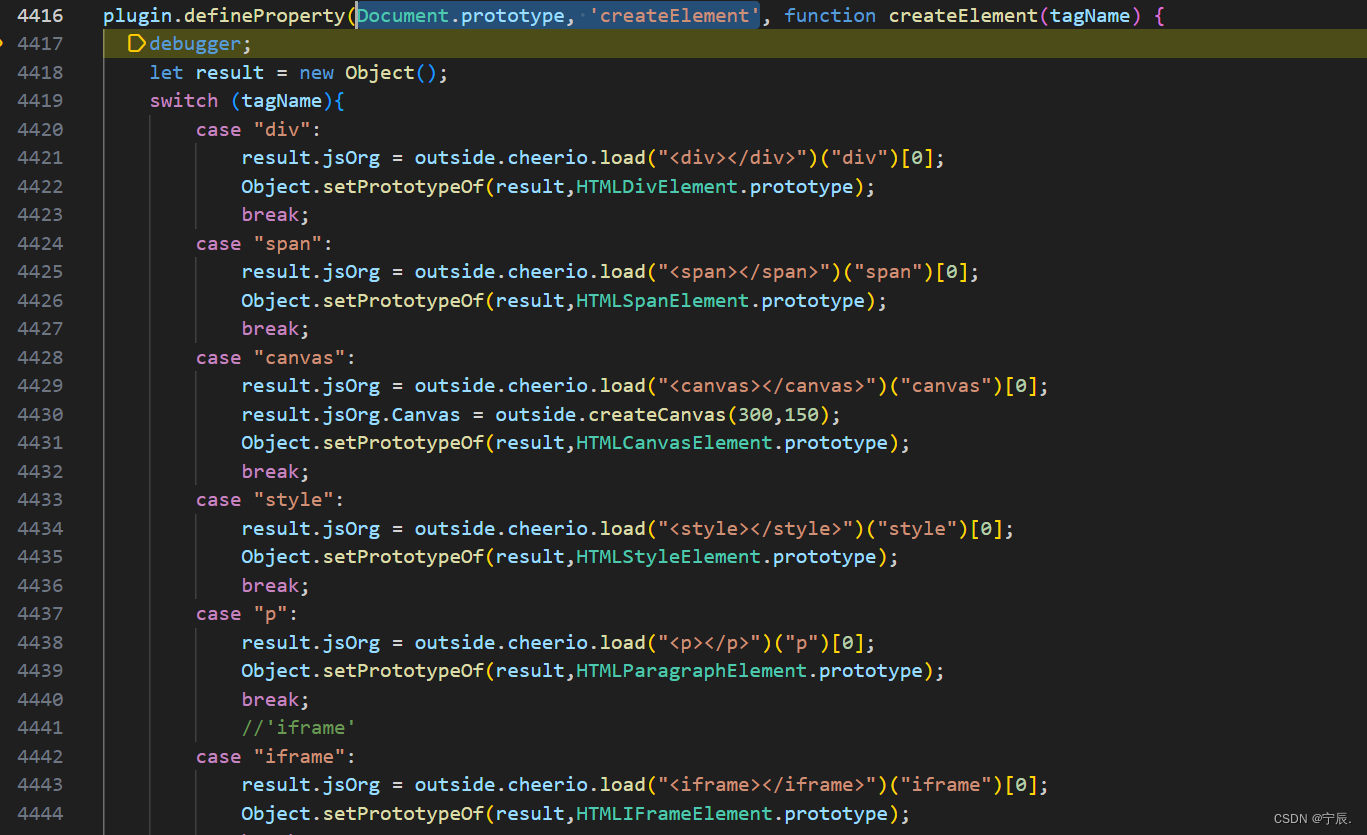Image resolution: width=1367 pixels, height=835 pixels.
Task: Click 'break;' on line 4432
Action: tap(276, 472)
